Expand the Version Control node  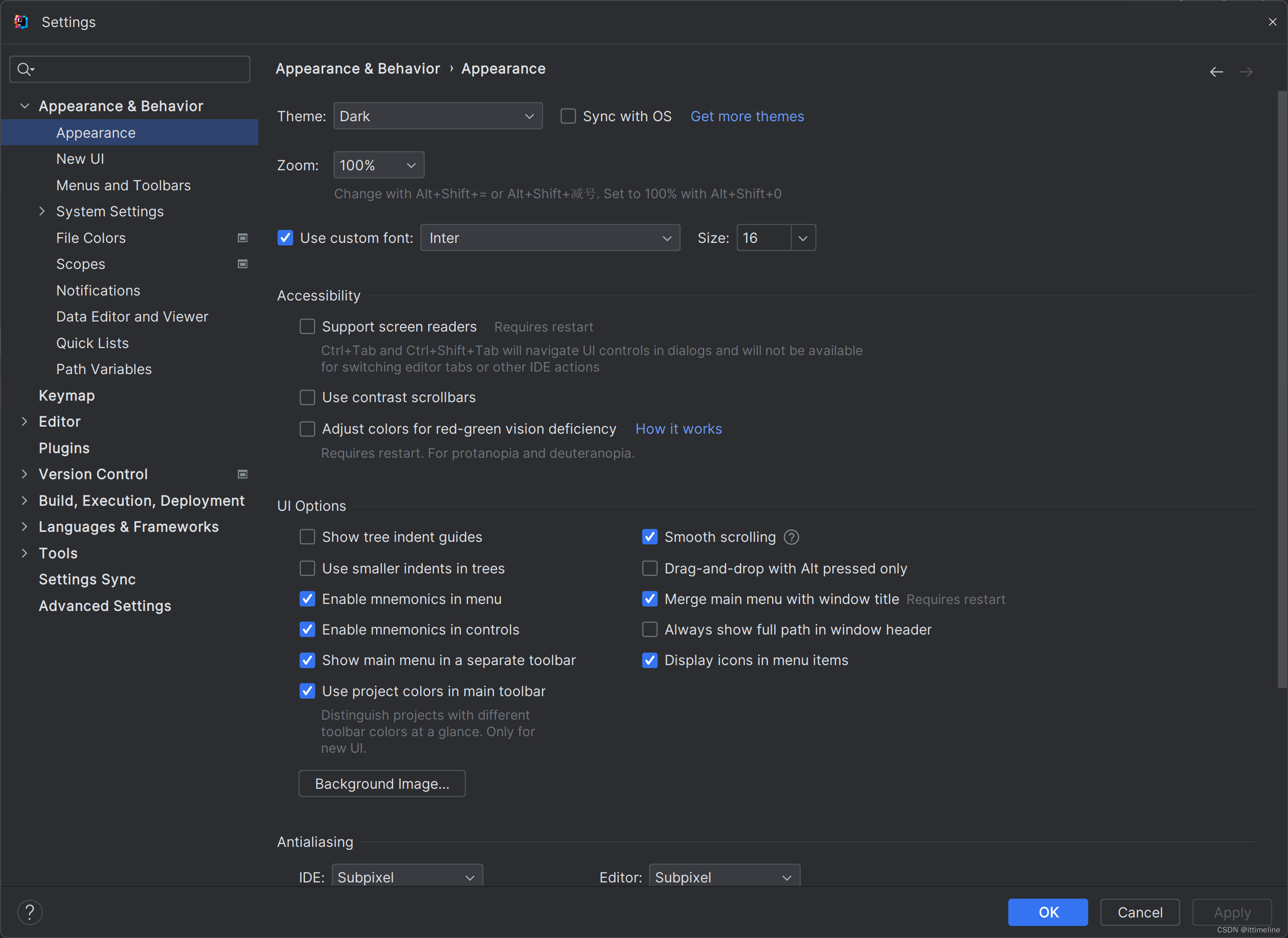coord(25,474)
